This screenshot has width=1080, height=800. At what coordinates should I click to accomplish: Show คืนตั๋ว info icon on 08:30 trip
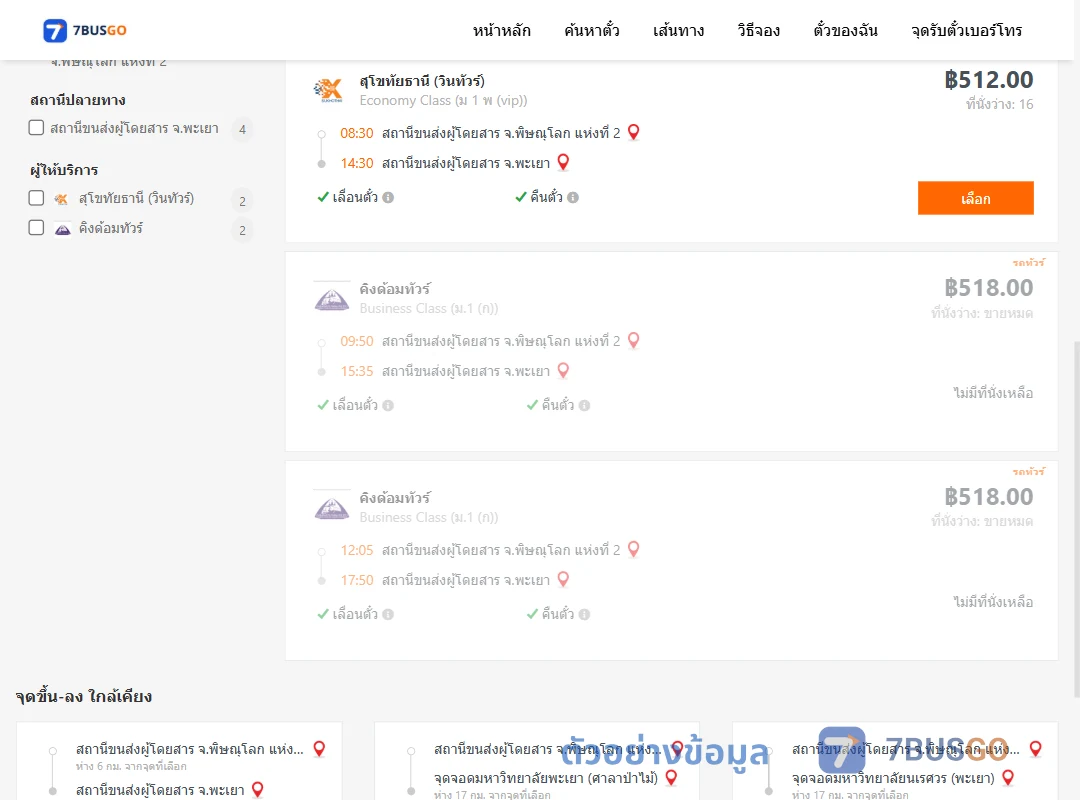click(573, 198)
